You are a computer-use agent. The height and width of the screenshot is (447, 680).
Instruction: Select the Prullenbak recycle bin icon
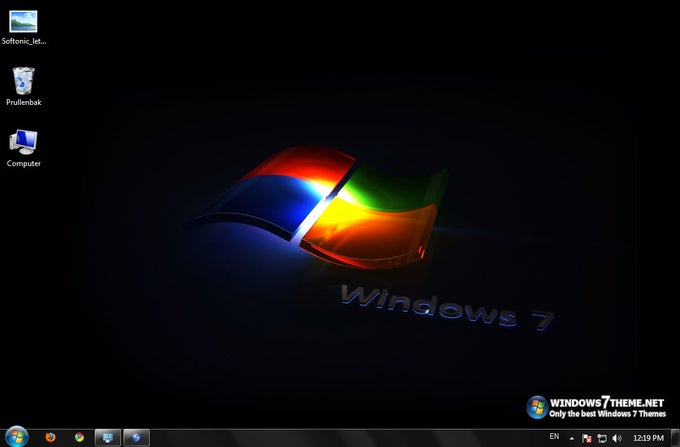click(23, 81)
